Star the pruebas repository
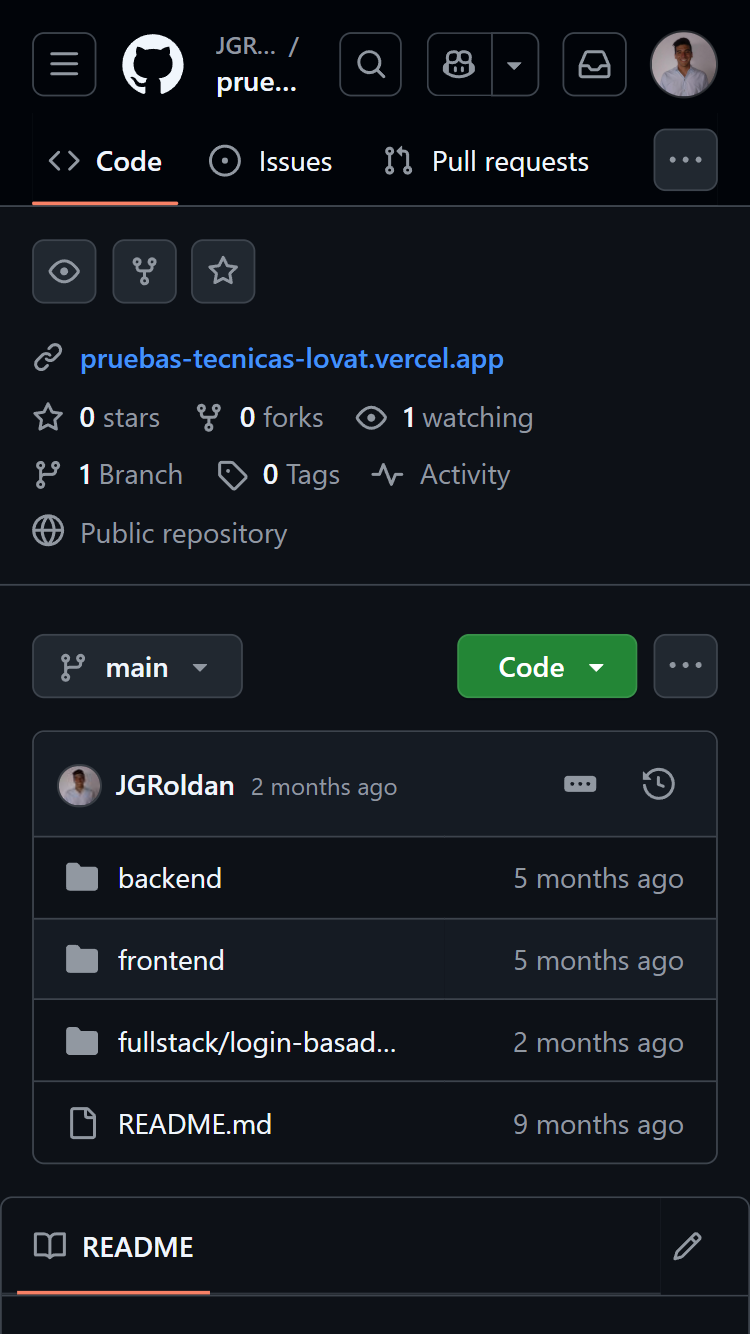 (222, 271)
